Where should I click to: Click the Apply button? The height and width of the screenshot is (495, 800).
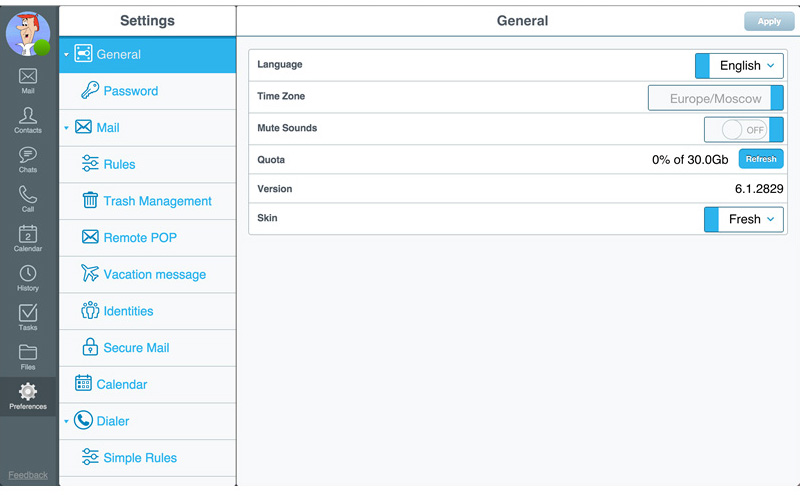[769, 21]
